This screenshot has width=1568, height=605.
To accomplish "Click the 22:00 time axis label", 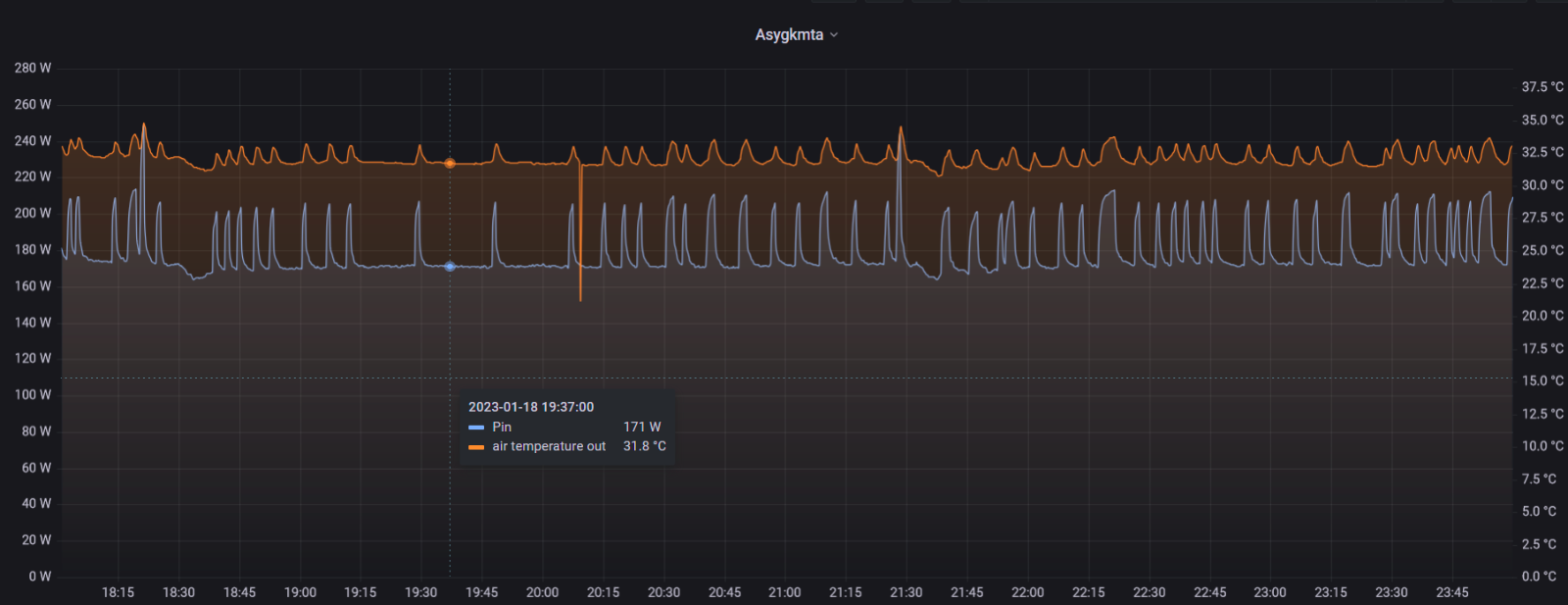I will (1027, 592).
